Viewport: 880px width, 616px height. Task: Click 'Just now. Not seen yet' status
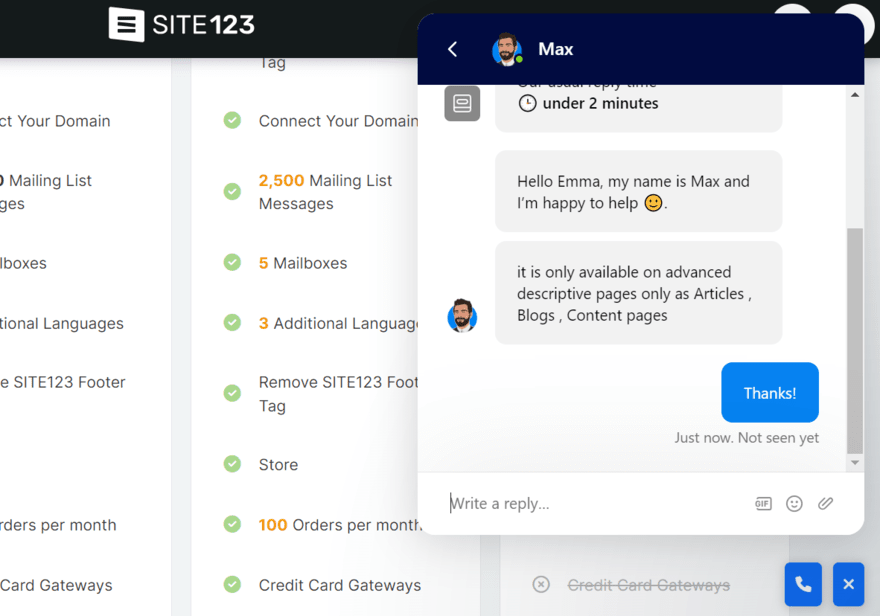click(x=746, y=438)
